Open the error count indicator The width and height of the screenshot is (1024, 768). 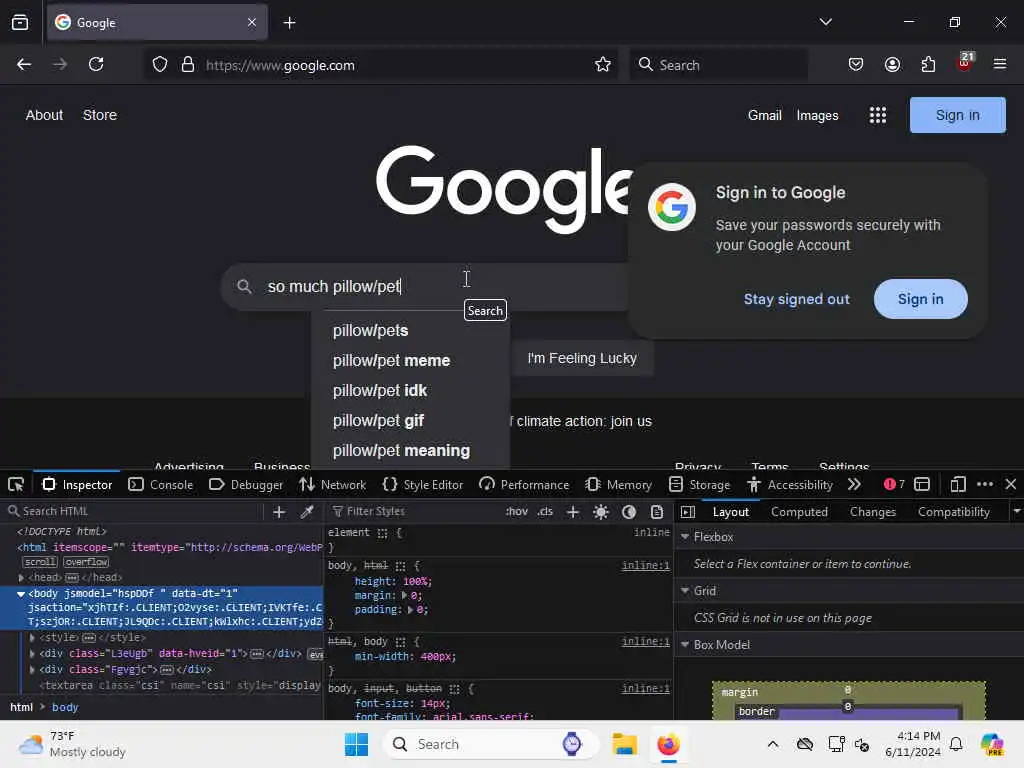(894, 485)
